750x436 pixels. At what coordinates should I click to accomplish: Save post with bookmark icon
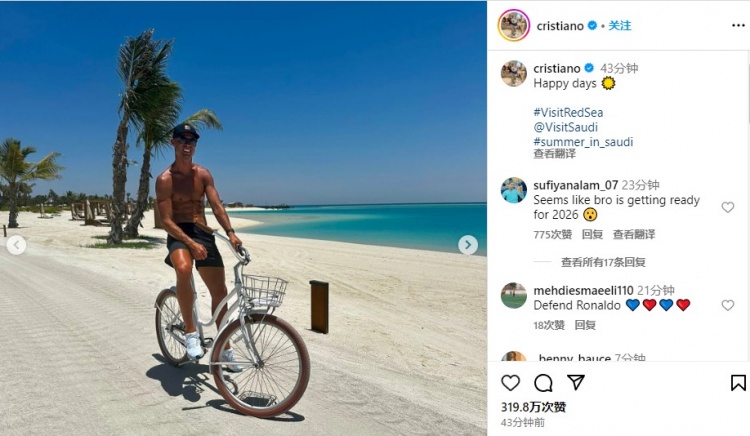click(x=738, y=383)
